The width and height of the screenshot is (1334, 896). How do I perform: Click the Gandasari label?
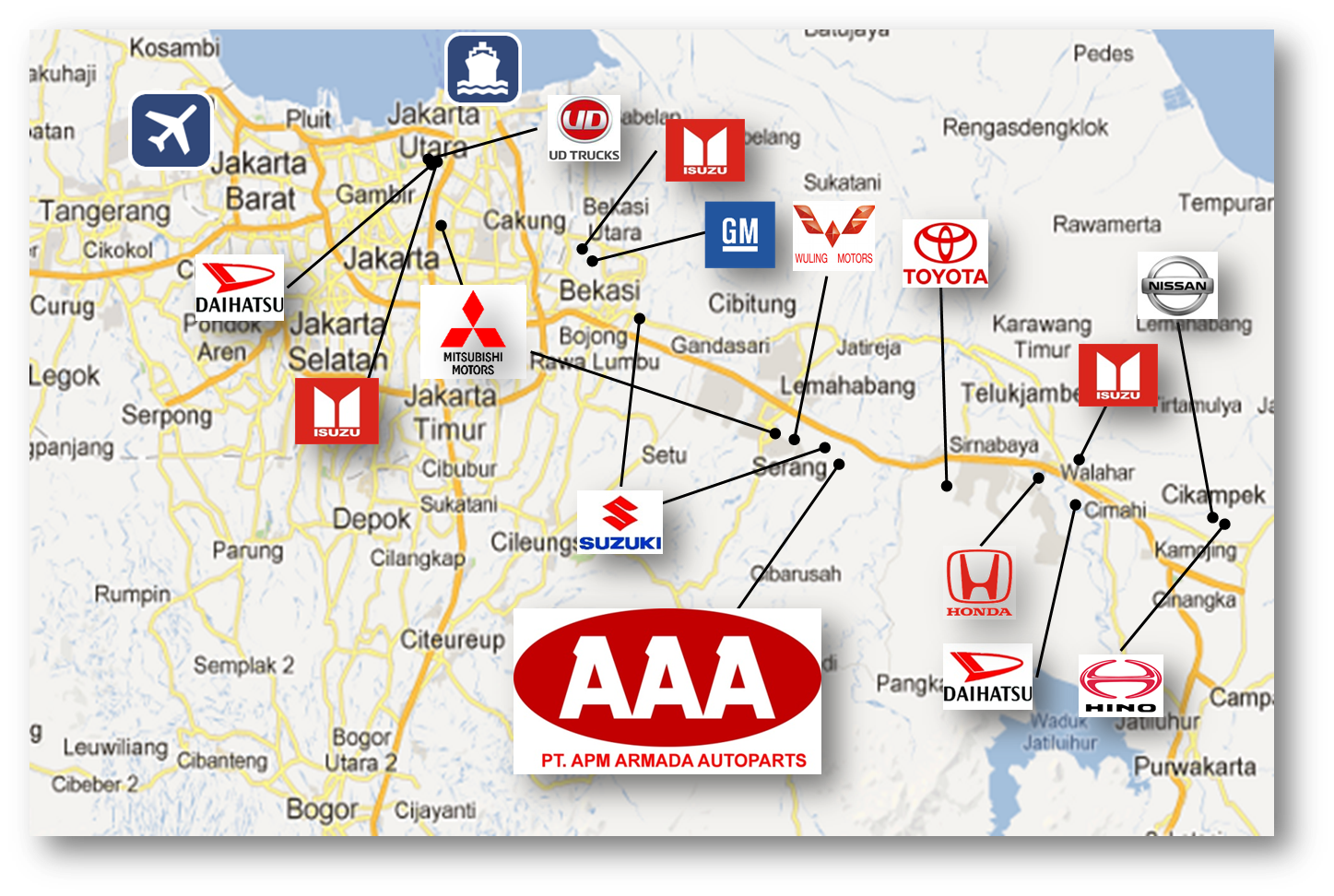[720, 346]
